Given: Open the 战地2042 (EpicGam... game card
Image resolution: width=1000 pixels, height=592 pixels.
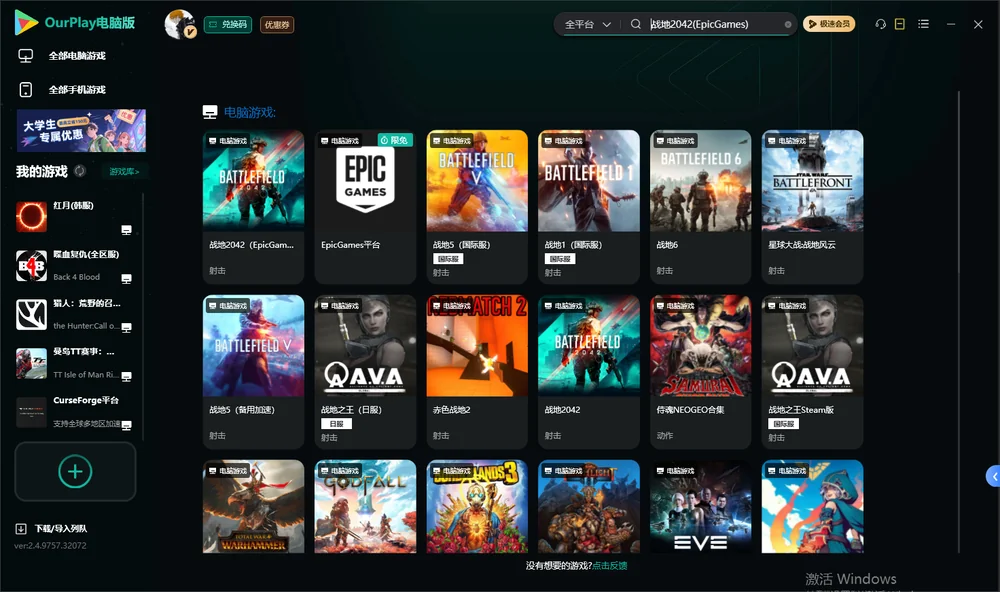Looking at the screenshot, I should pos(253,207).
